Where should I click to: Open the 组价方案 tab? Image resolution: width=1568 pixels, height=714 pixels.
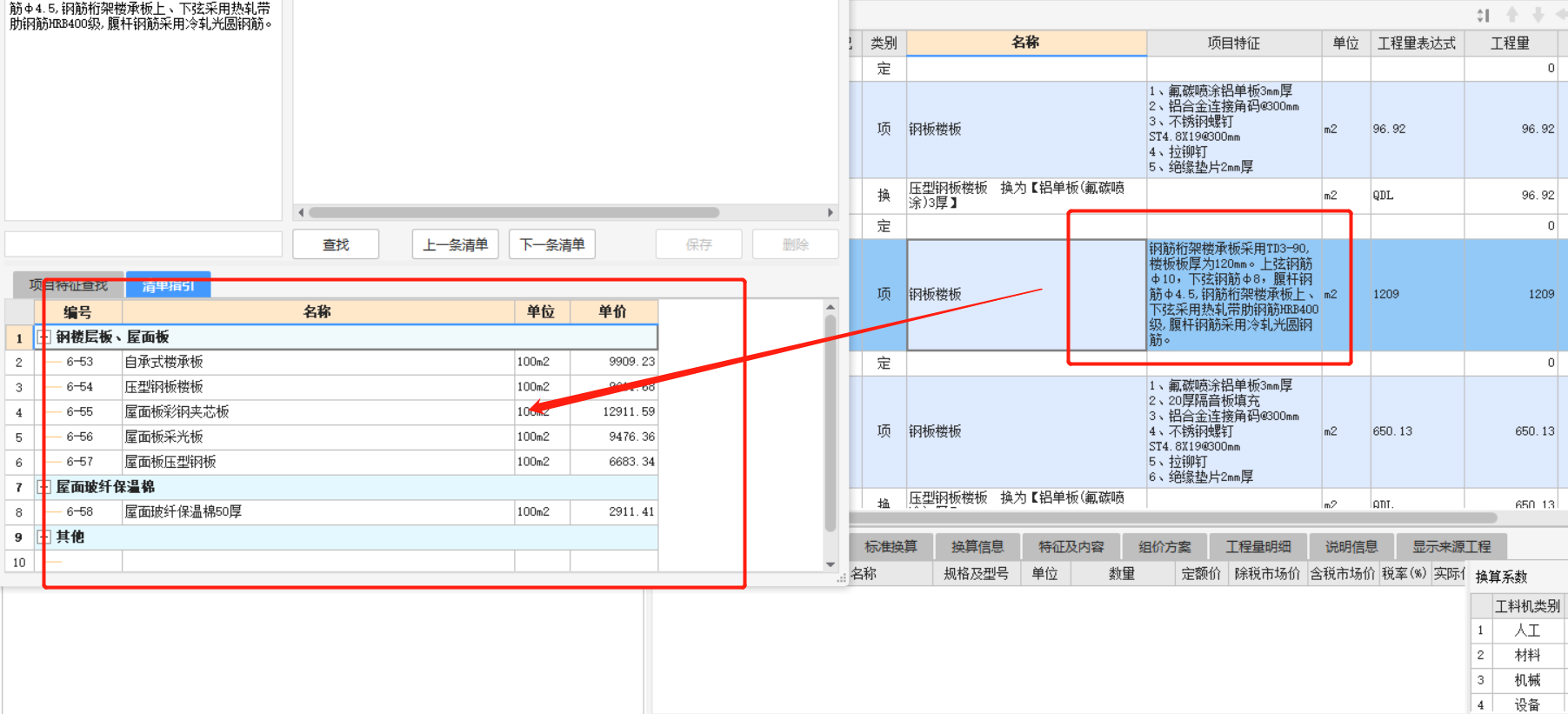[1165, 546]
